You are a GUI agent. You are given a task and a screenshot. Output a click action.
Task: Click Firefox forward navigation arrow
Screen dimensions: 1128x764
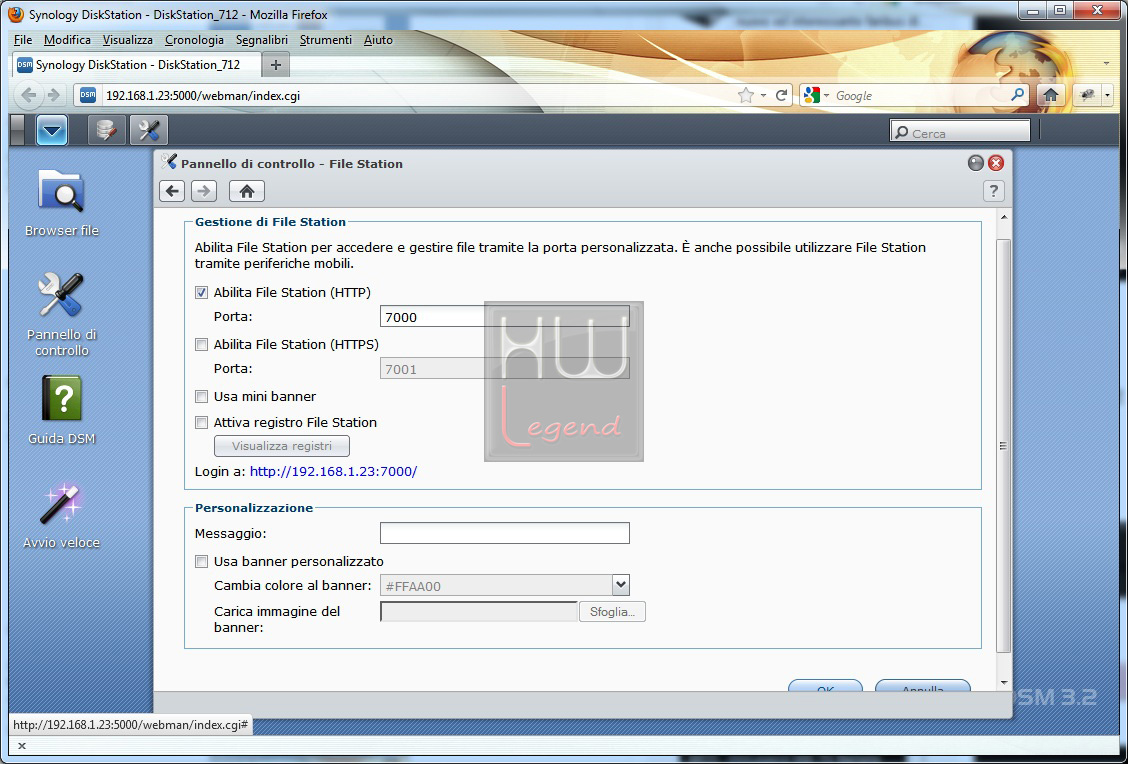[x=53, y=95]
